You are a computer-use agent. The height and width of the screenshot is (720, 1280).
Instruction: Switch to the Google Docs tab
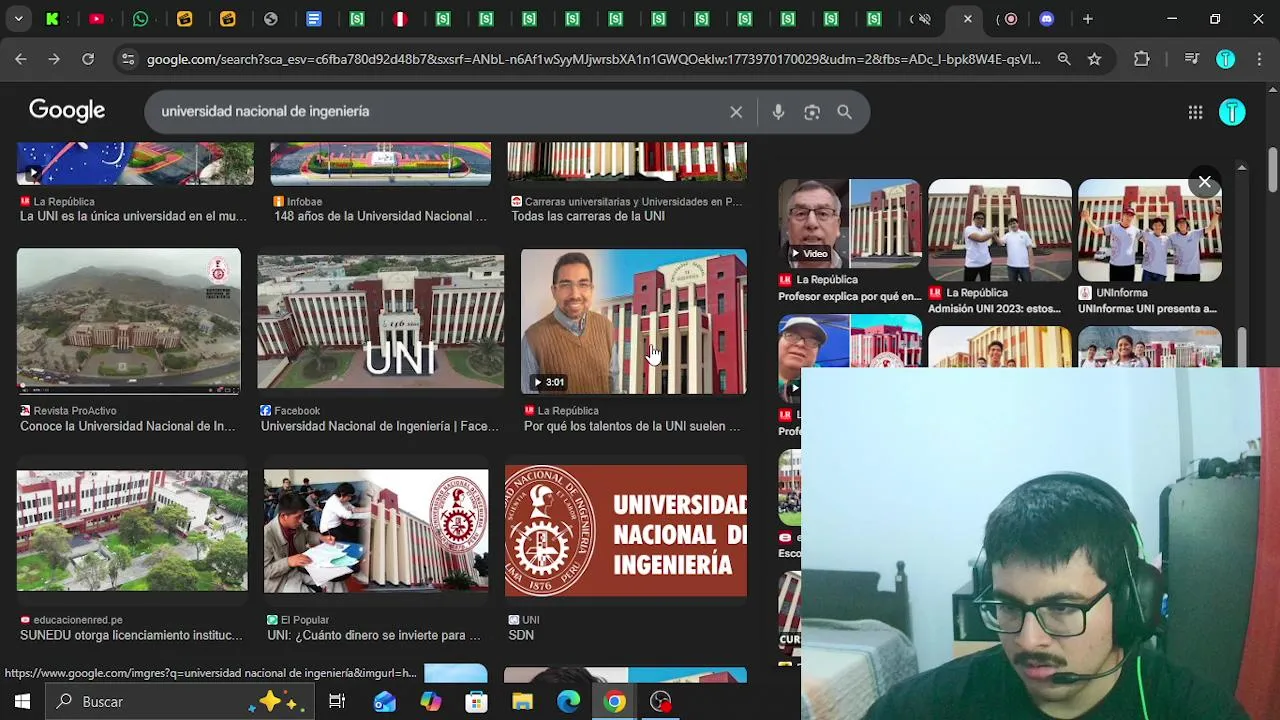point(313,19)
